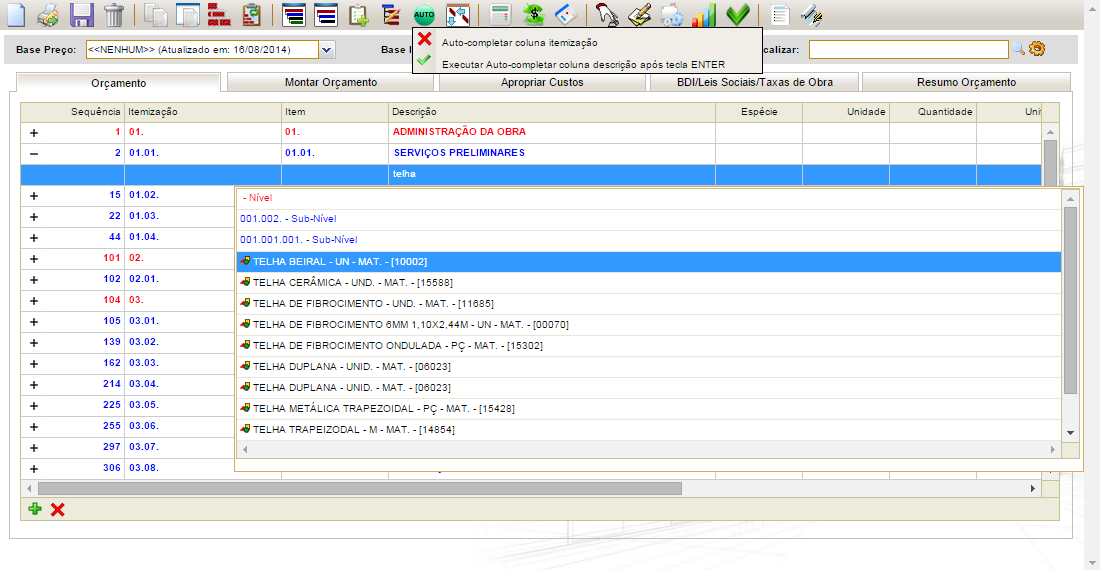The height and width of the screenshot is (570, 1100).
Task: Select '001.002. - Sub-Nível' entry
Action: point(649,219)
